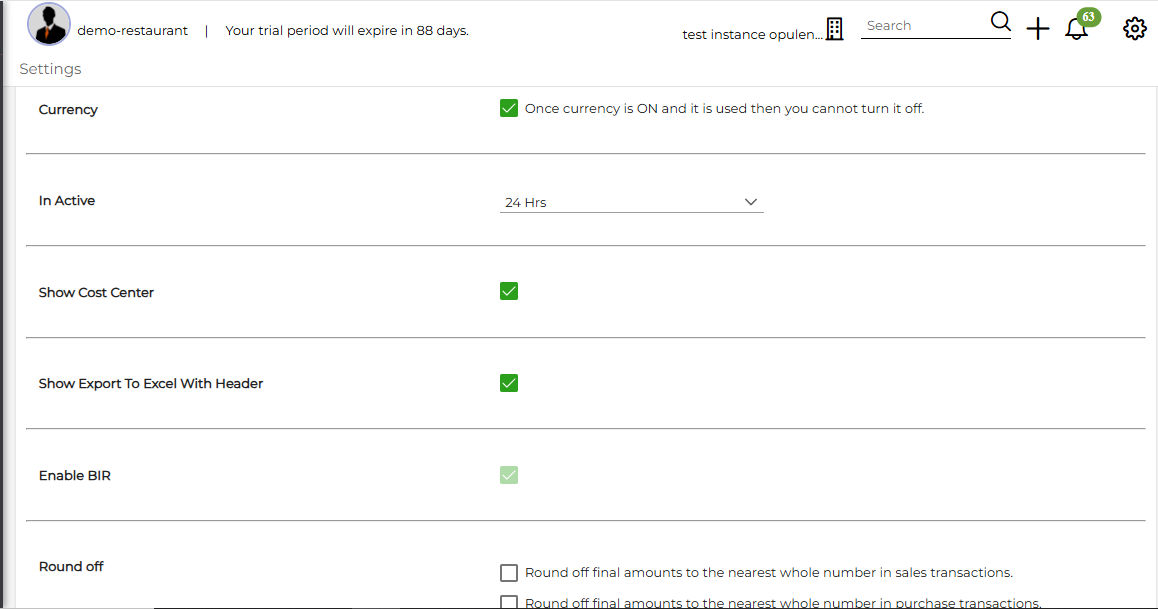Enable round off for purchase transactions

[x=509, y=602]
